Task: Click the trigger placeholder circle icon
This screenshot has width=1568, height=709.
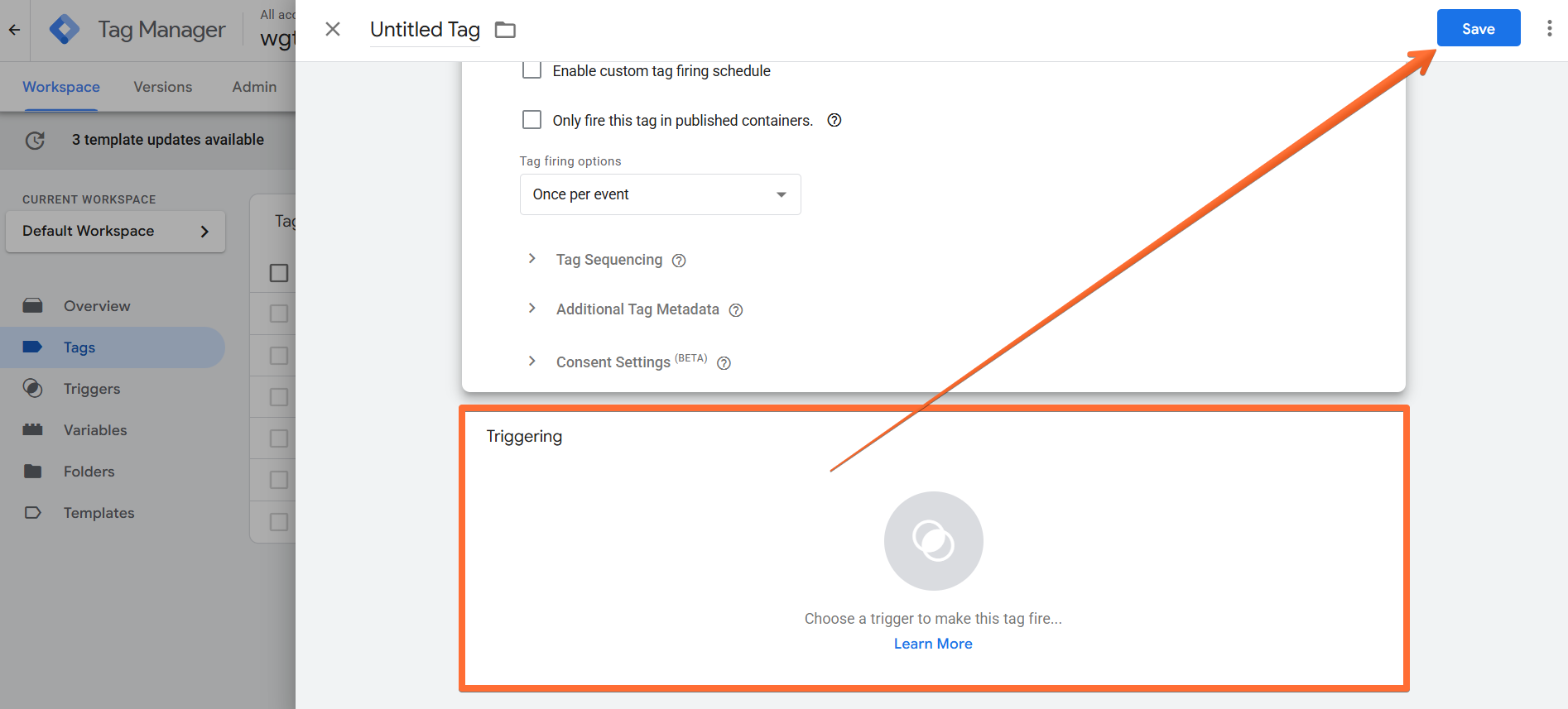Action: pyautogui.click(x=933, y=541)
